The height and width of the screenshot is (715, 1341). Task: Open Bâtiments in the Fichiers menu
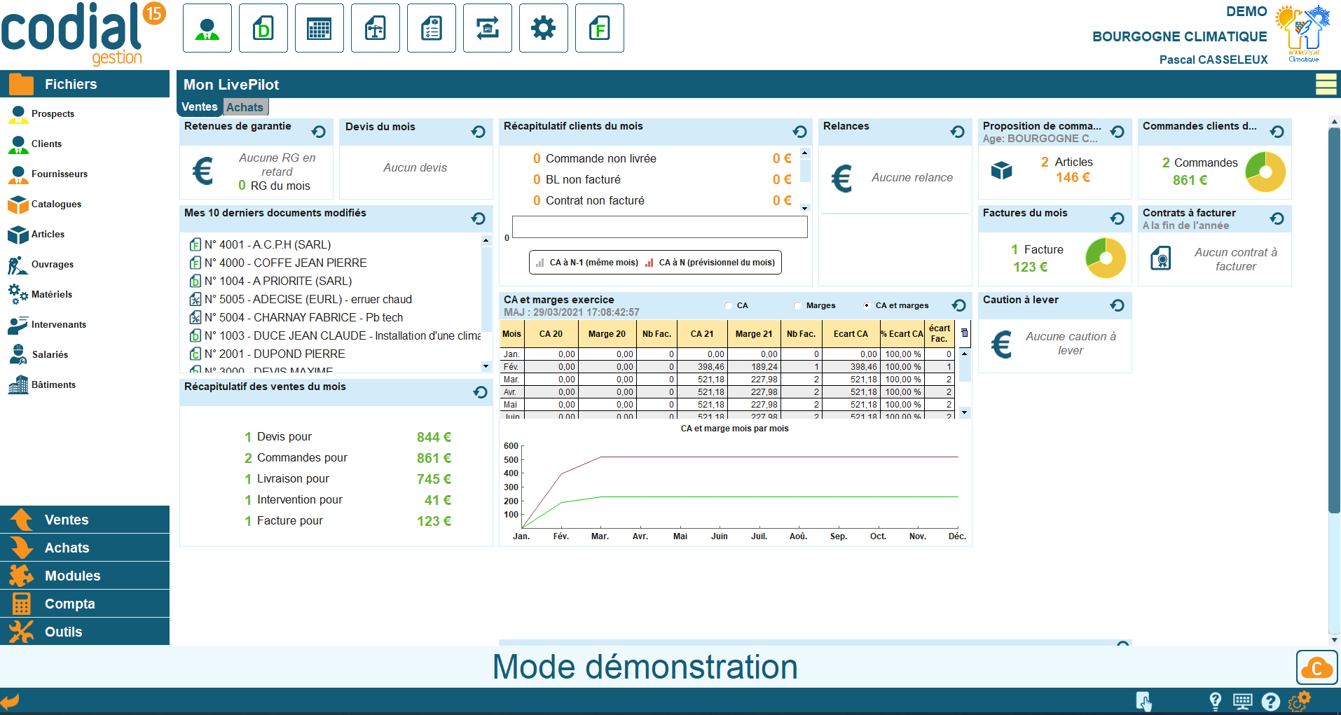click(x=53, y=385)
